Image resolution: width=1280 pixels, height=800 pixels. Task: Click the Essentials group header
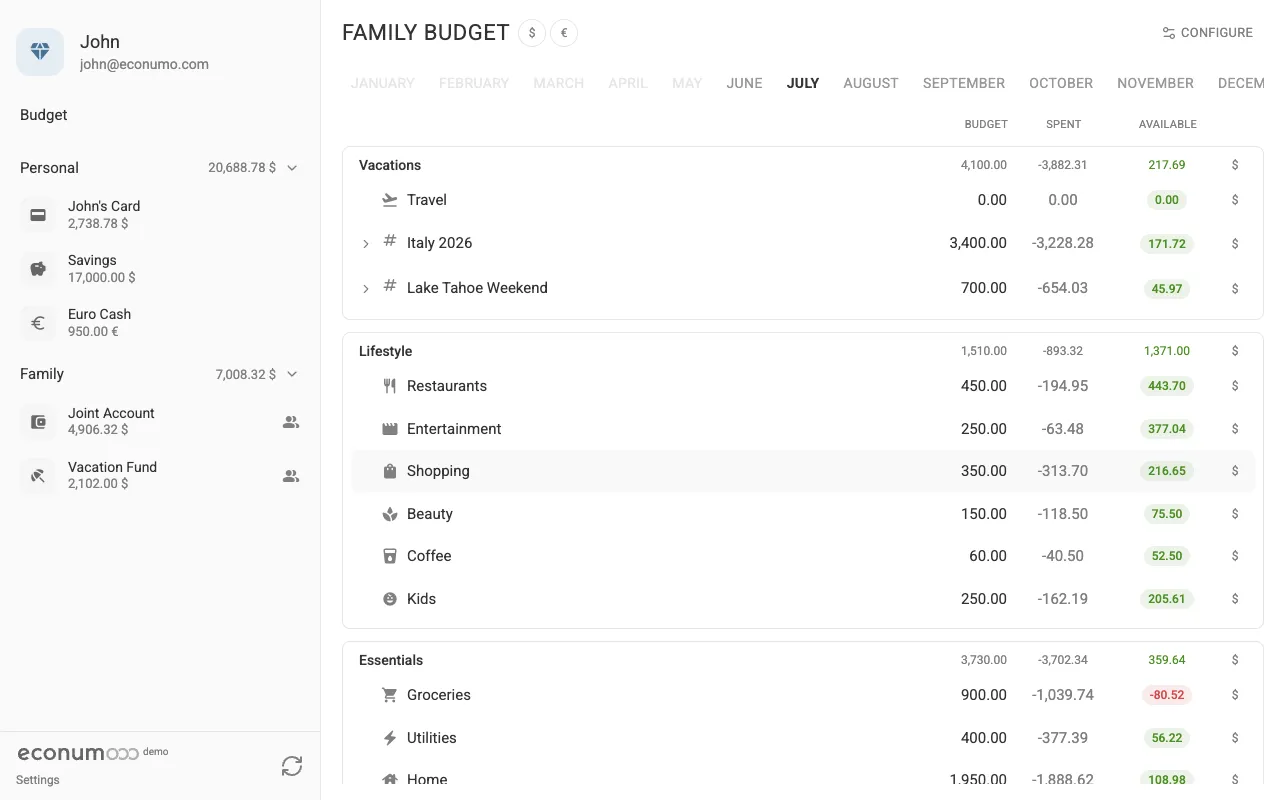tap(391, 660)
